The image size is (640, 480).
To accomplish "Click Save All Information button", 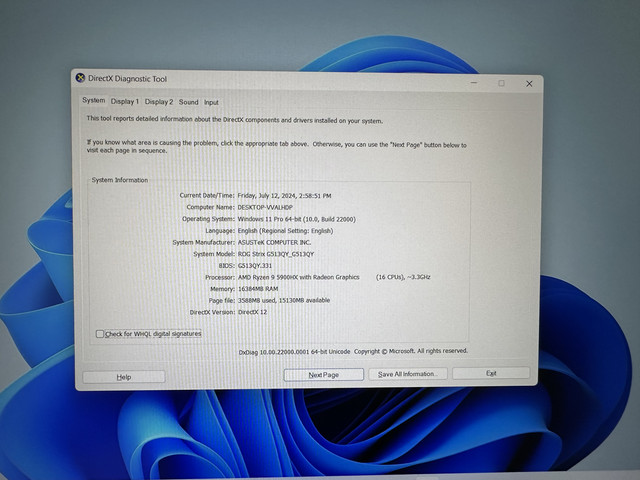I will tap(408, 374).
